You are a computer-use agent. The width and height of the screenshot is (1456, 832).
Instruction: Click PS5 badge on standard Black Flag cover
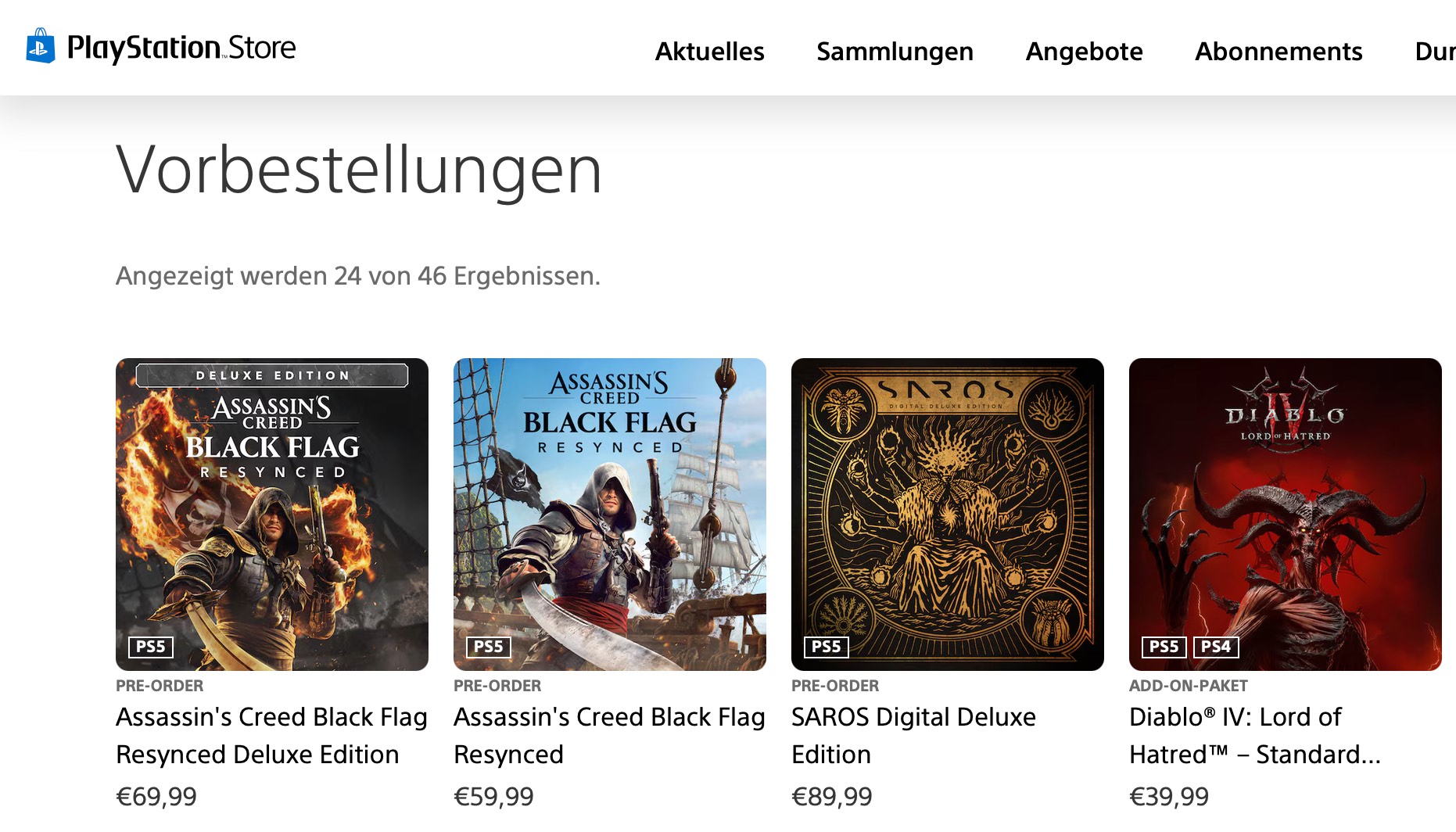pyautogui.click(x=489, y=647)
